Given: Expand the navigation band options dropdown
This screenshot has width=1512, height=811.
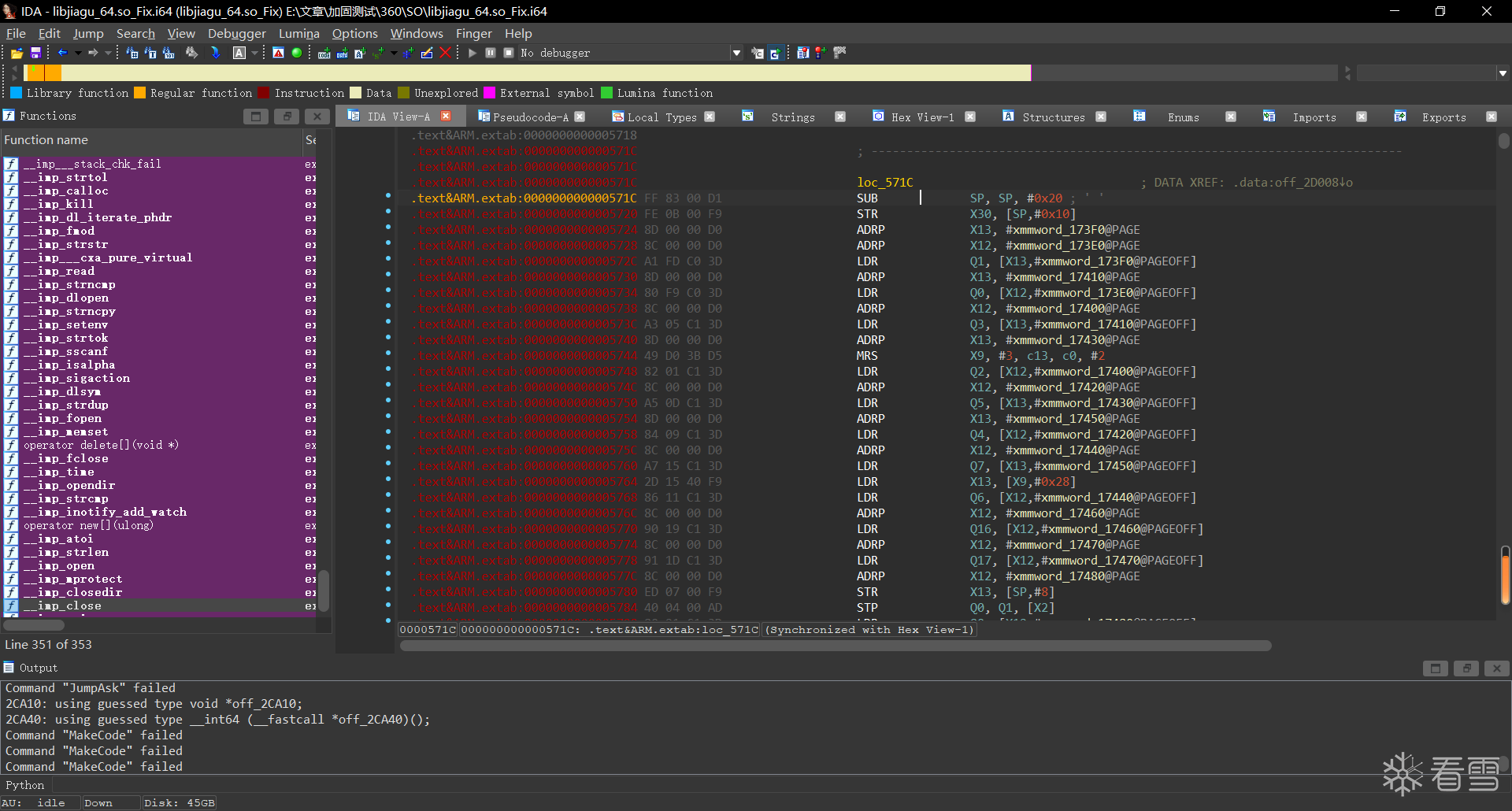Looking at the screenshot, I should point(1503,73).
